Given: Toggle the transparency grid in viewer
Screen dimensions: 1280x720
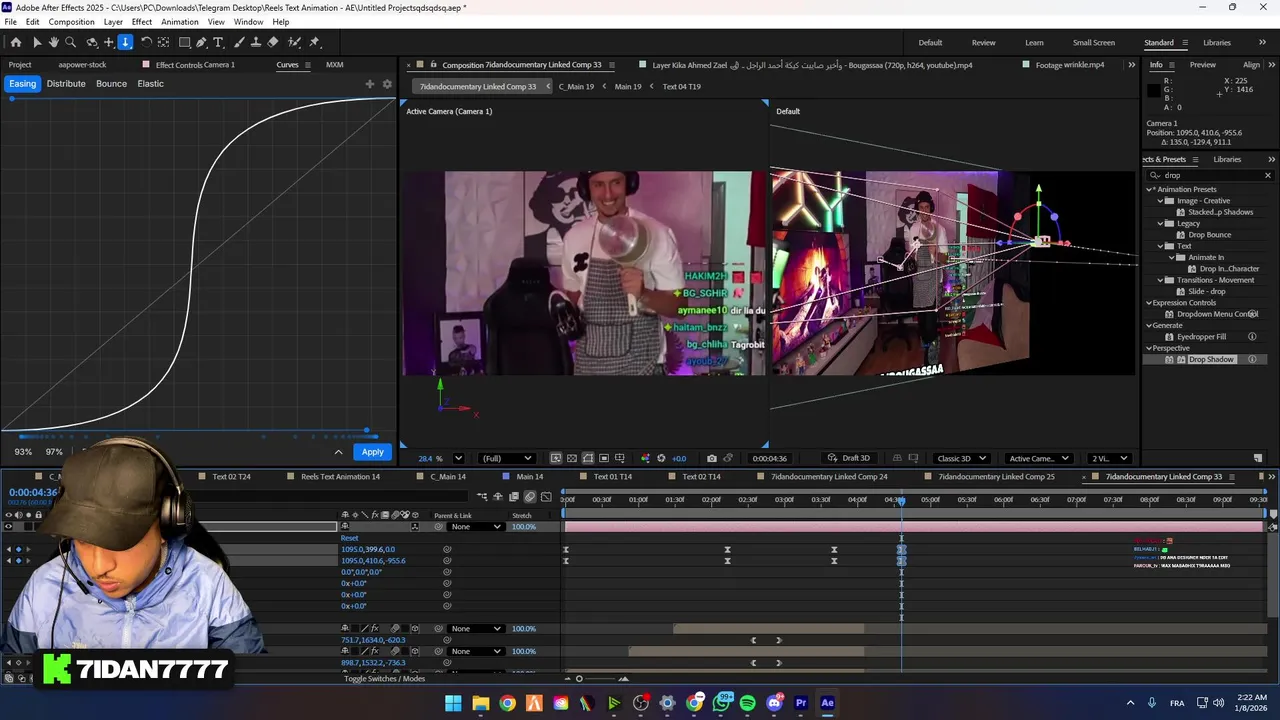Looking at the screenshot, I should 572,458.
